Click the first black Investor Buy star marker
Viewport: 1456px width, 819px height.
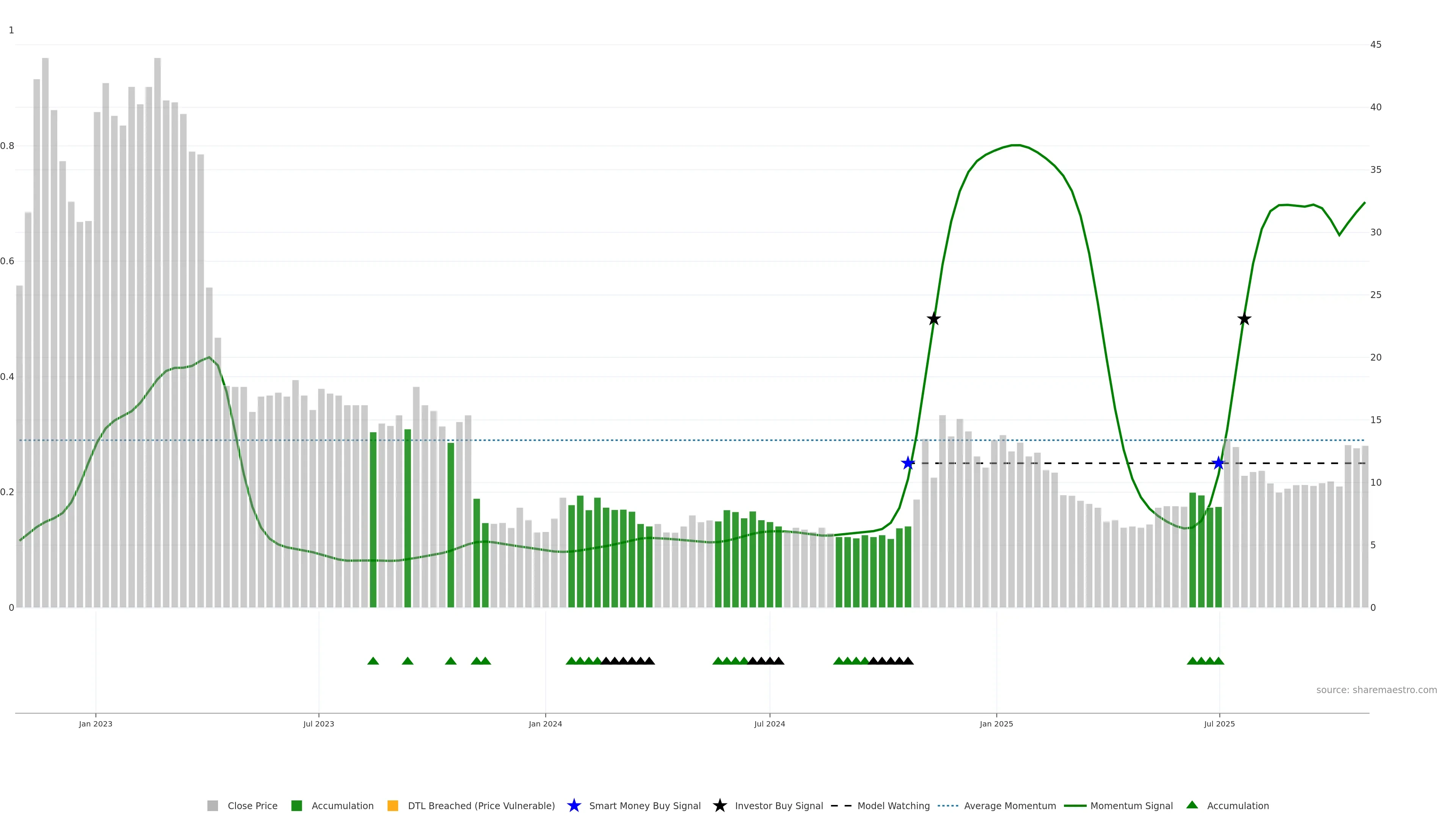point(934,319)
